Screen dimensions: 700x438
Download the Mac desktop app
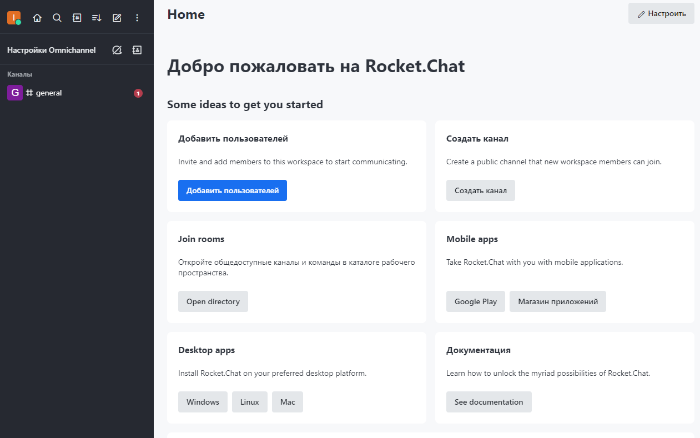pos(288,402)
